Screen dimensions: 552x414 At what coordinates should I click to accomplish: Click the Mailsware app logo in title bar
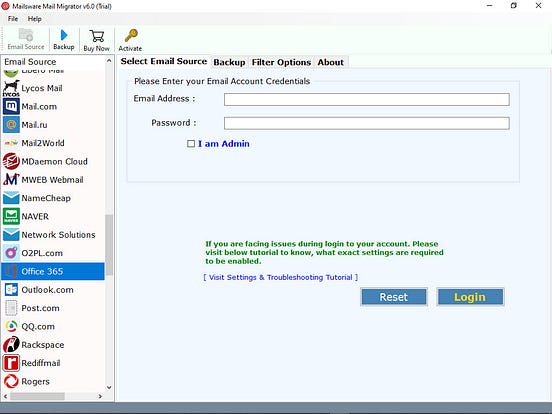pos(5,6)
